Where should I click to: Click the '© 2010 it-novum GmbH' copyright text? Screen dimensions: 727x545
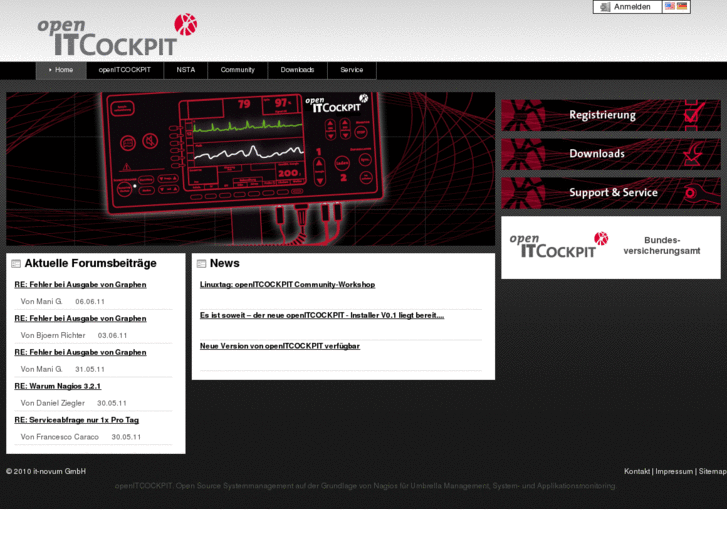point(46,471)
